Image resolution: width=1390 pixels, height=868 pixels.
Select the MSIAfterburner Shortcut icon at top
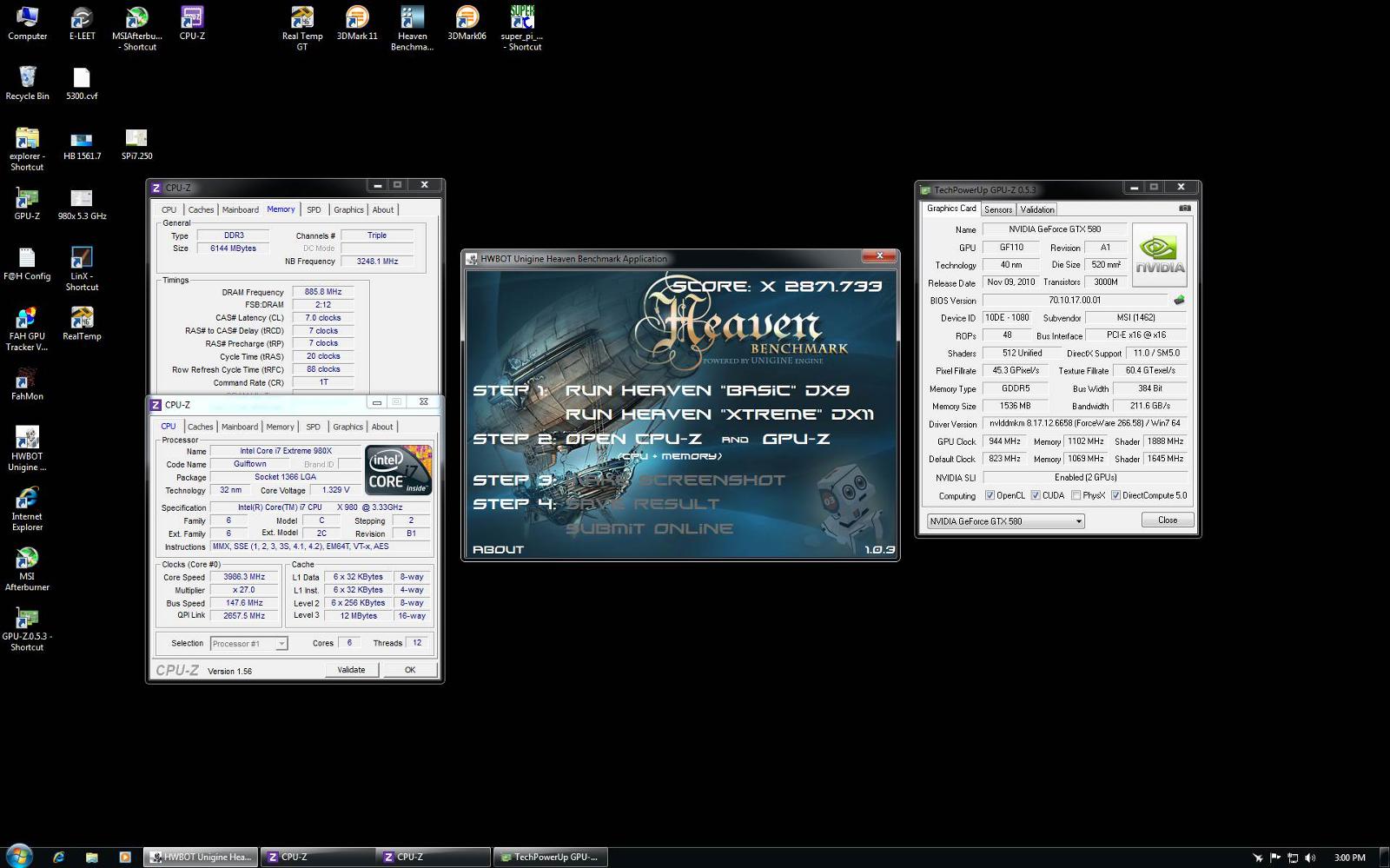pos(136,29)
